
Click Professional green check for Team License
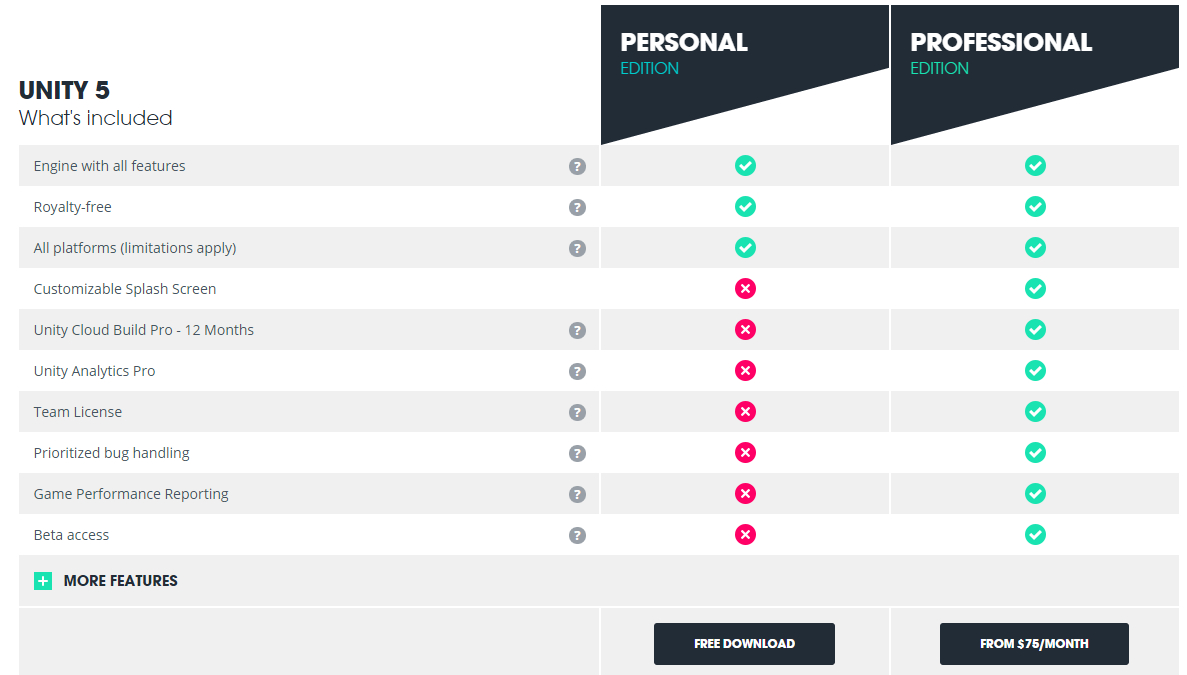coord(1036,412)
